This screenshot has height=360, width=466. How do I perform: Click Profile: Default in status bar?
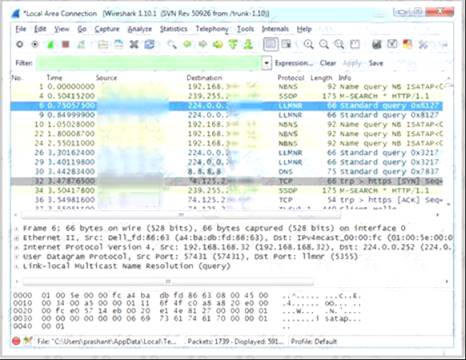314,341
